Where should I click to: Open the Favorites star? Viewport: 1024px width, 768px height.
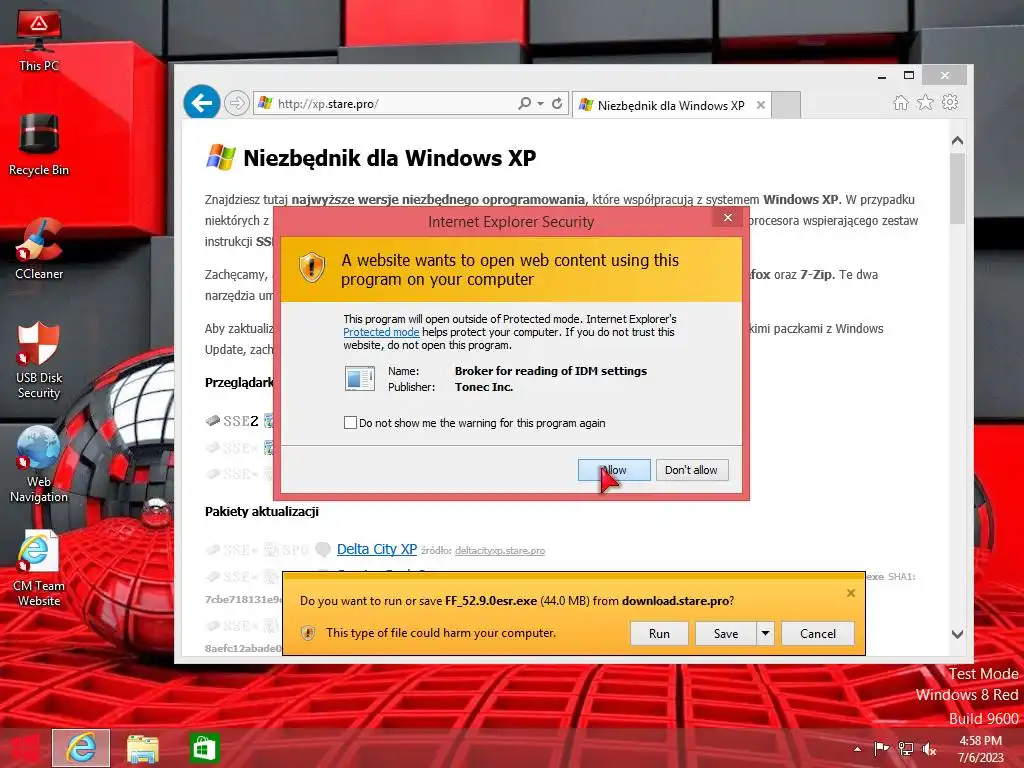coord(925,103)
